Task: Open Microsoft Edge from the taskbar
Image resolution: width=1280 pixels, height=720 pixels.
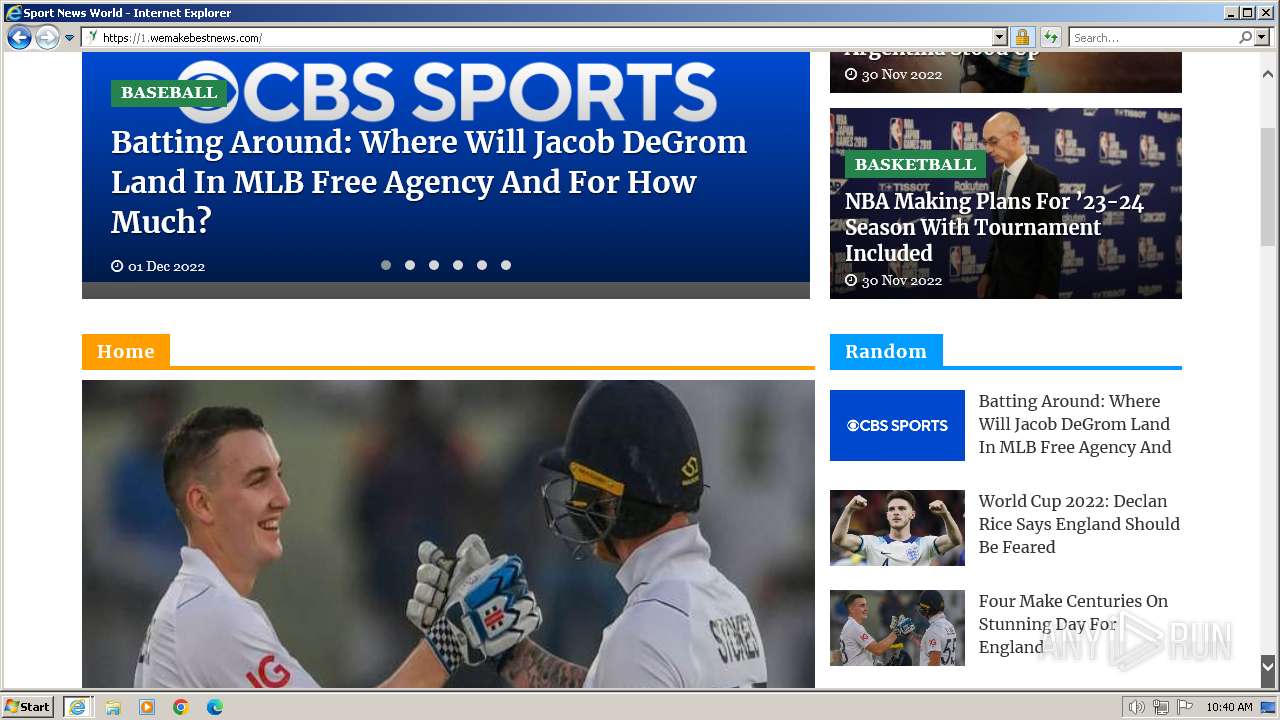Action: pos(215,707)
